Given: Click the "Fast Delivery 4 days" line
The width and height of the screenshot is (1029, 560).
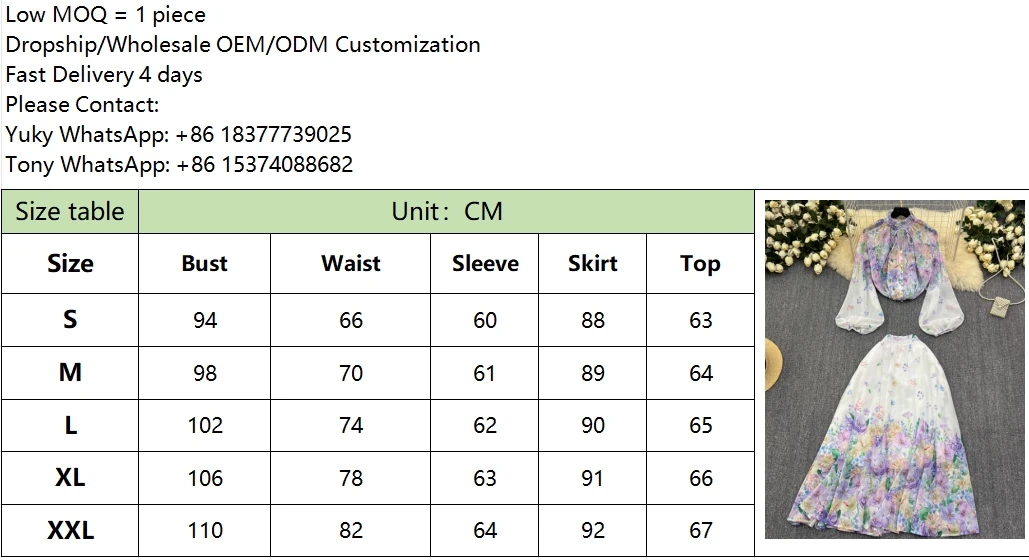Looking at the screenshot, I should pyautogui.click(x=104, y=75).
